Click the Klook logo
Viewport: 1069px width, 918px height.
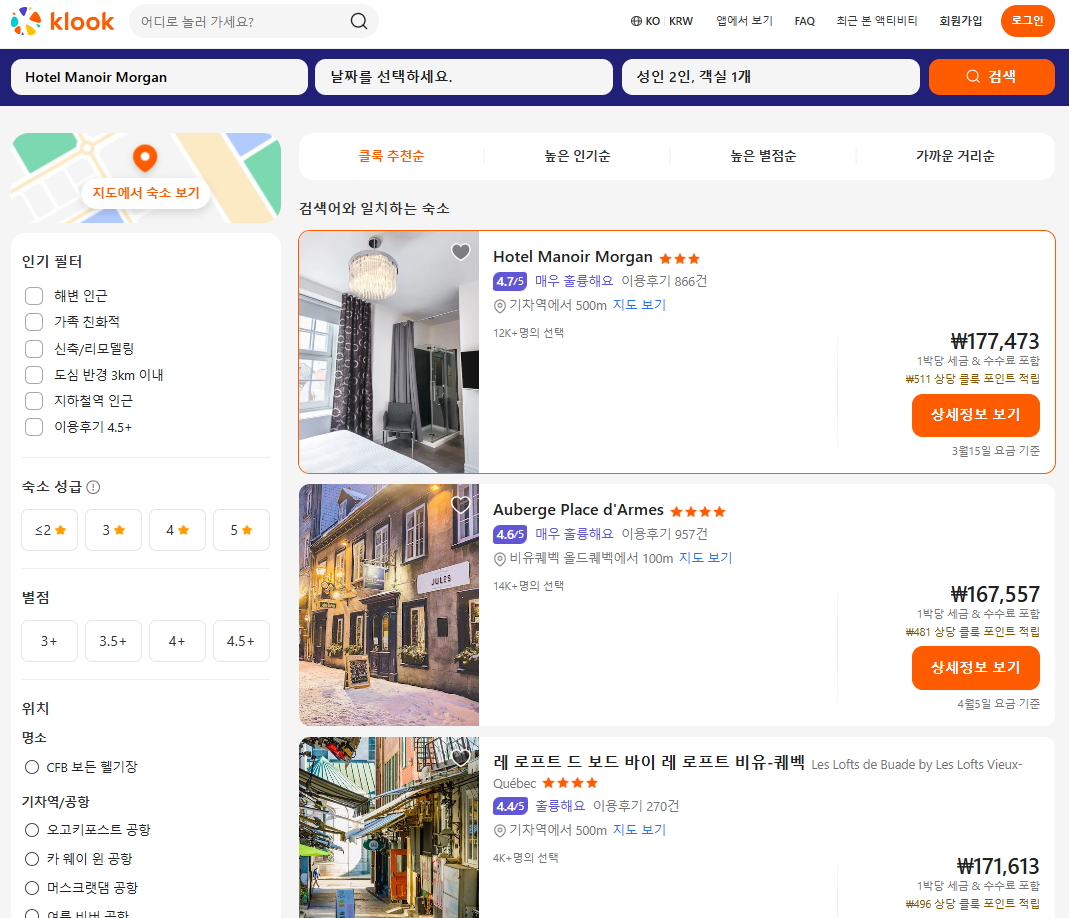62,21
